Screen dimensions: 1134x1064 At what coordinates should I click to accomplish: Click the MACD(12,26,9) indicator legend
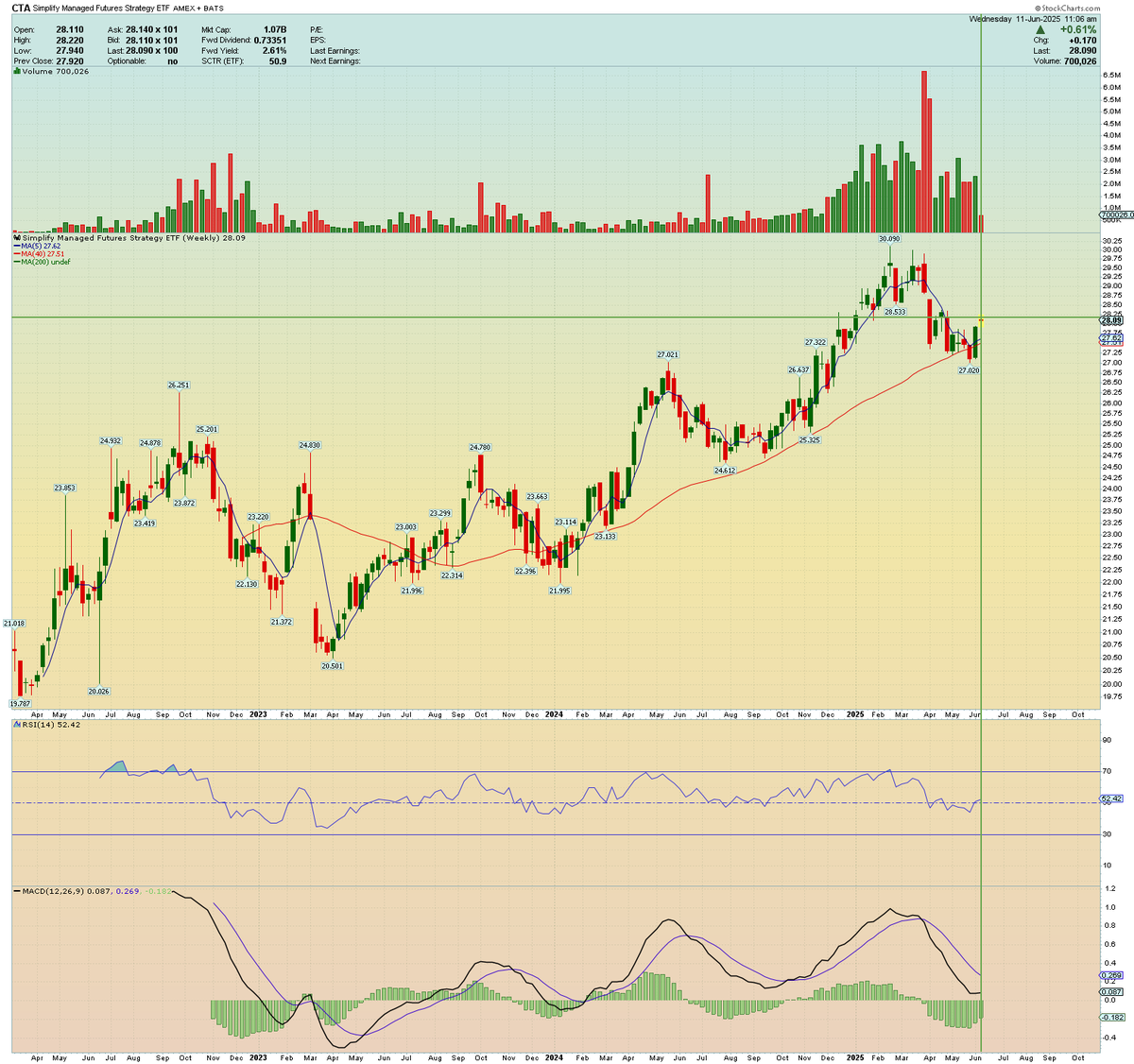[x=94, y=890]
